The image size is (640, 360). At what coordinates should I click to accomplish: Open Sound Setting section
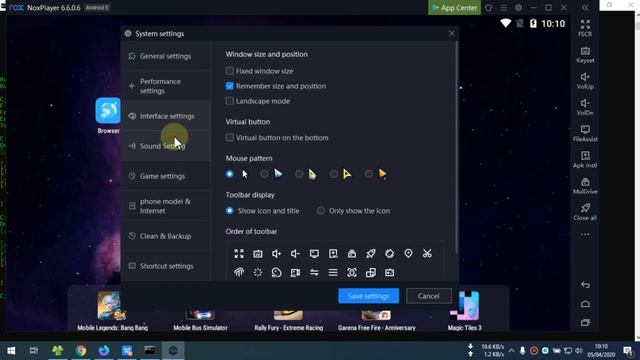coord(166,146)
